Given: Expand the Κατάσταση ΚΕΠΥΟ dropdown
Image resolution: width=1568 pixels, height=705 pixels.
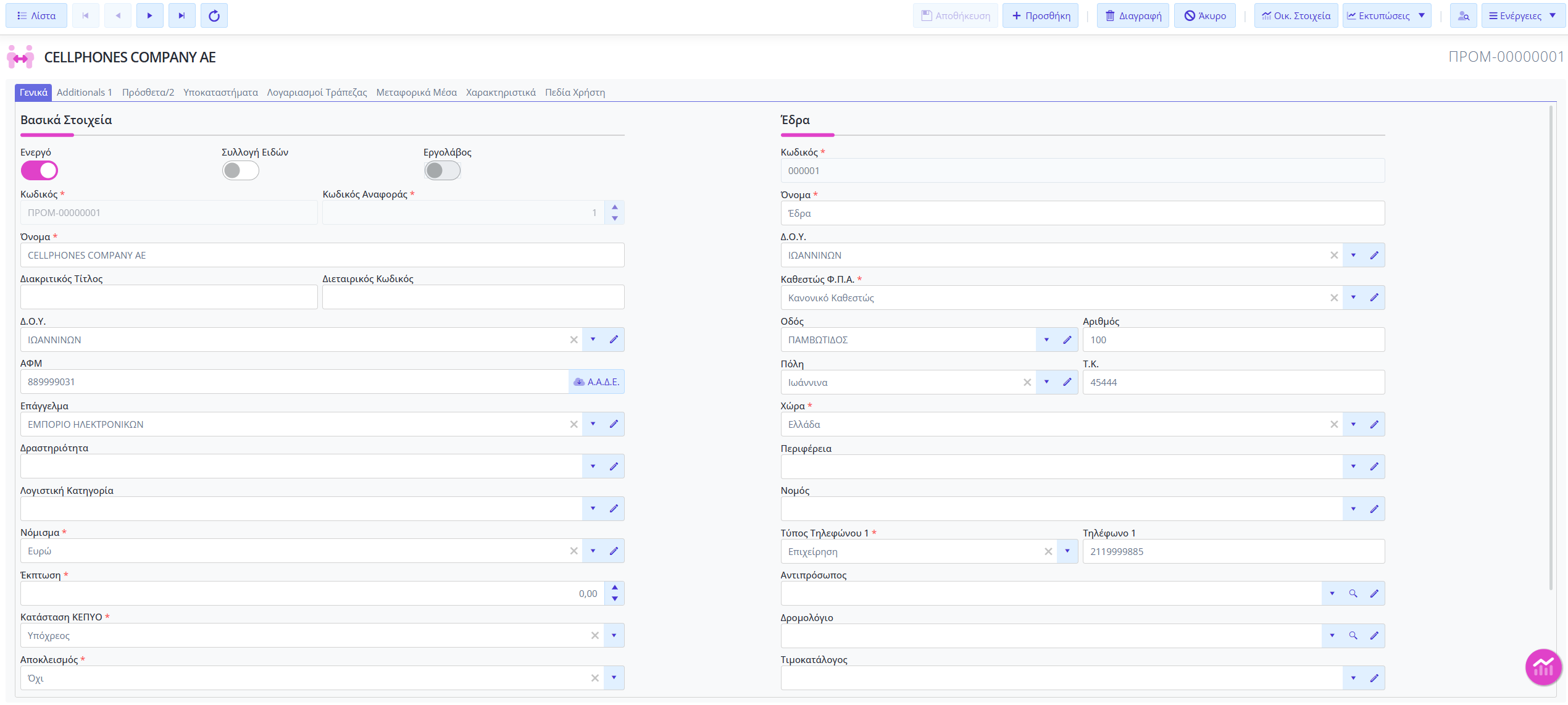Looking at the screenshot, I should [614, 635].
